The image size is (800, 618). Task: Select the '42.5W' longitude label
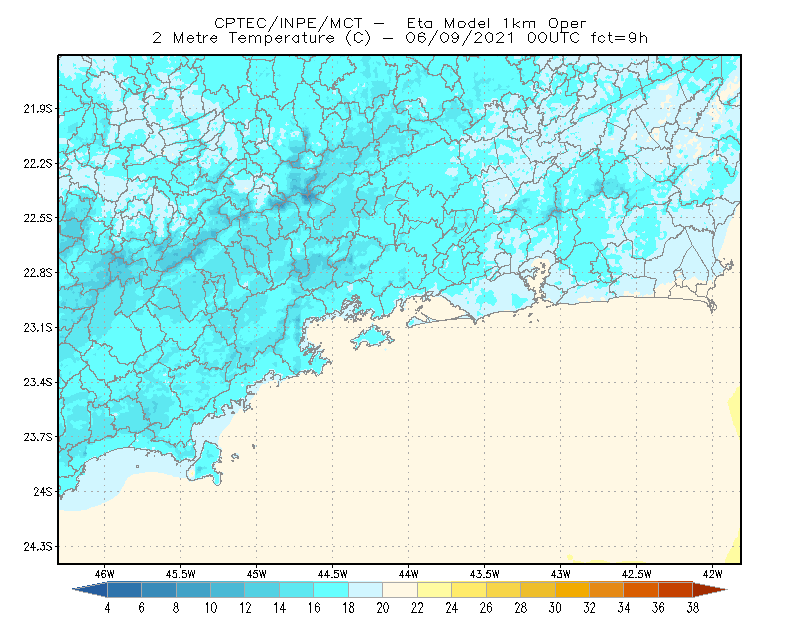(637, 574)
